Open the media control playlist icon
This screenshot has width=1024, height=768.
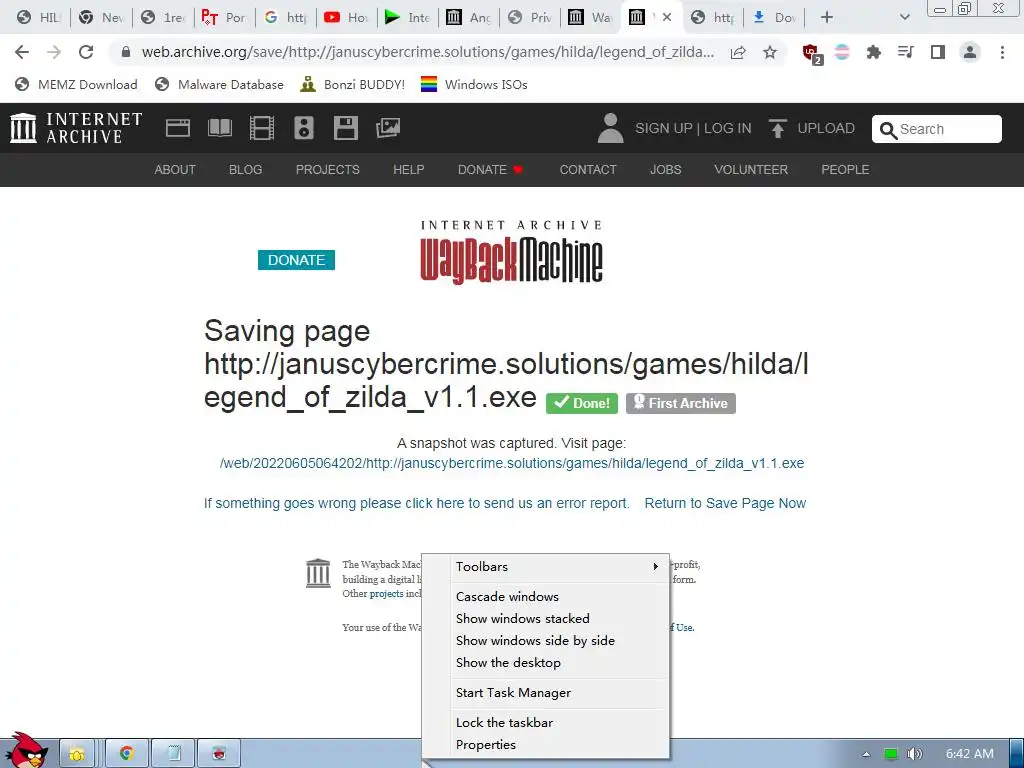(x=905, y=52)
